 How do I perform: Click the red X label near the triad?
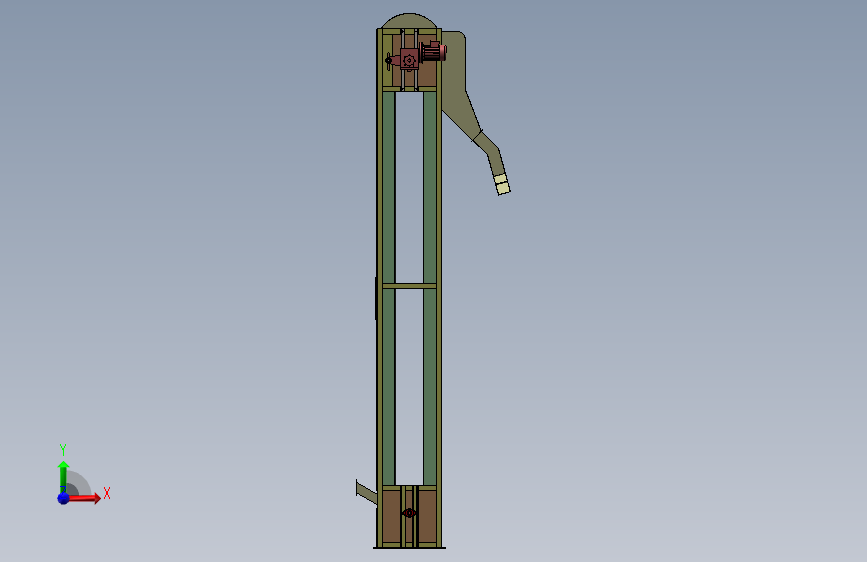click(x=107, y=493)
